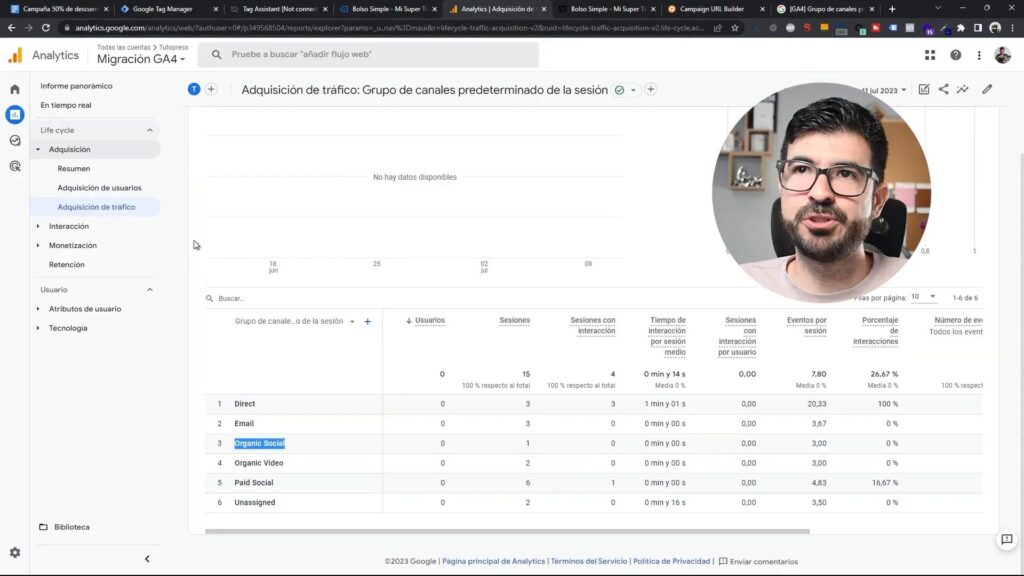The width and height of the screenshot is (1024, 576).
Task: Open the Home icon in left rail
Action: [14, 89]
